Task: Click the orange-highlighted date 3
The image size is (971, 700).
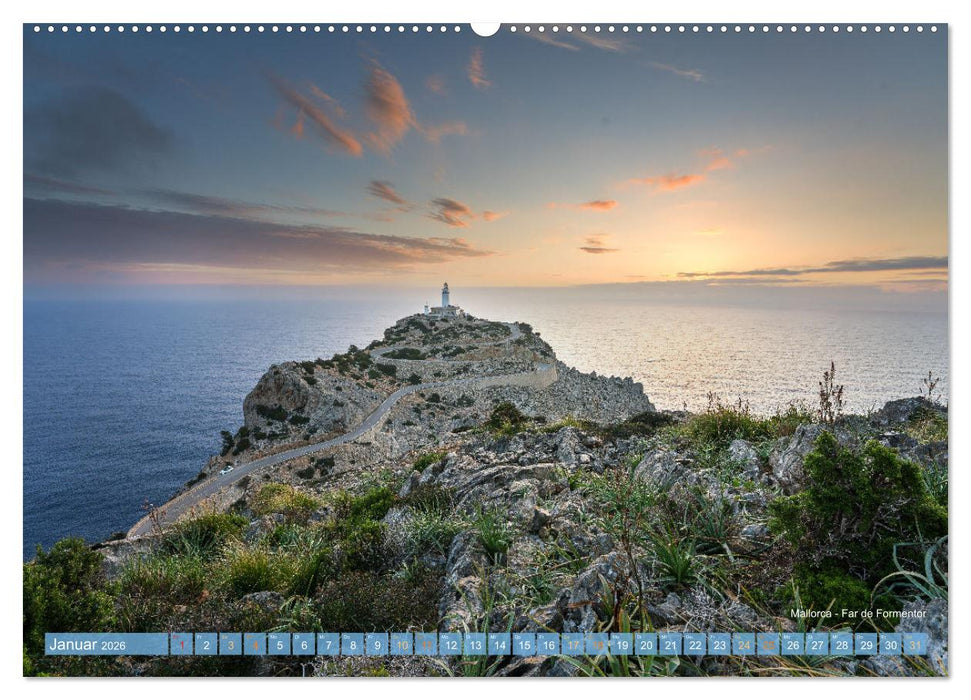Action: 229,648
